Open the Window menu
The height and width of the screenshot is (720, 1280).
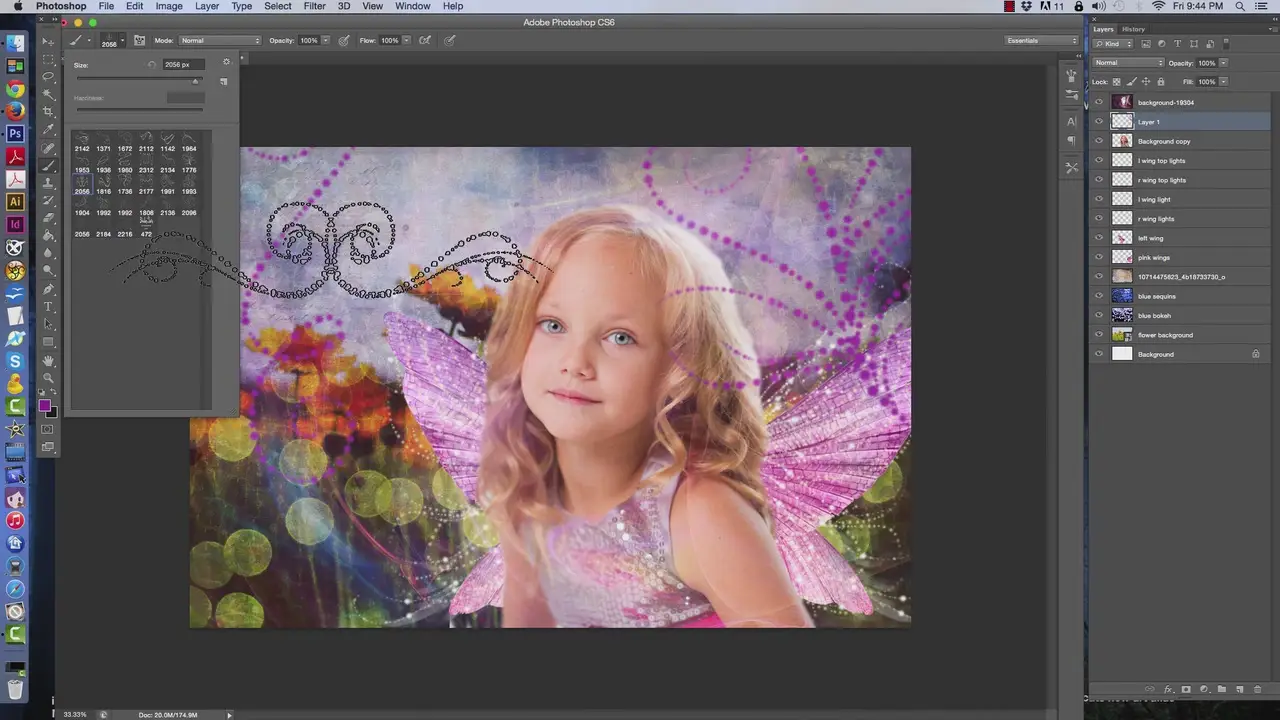click(x=412, y=6)
